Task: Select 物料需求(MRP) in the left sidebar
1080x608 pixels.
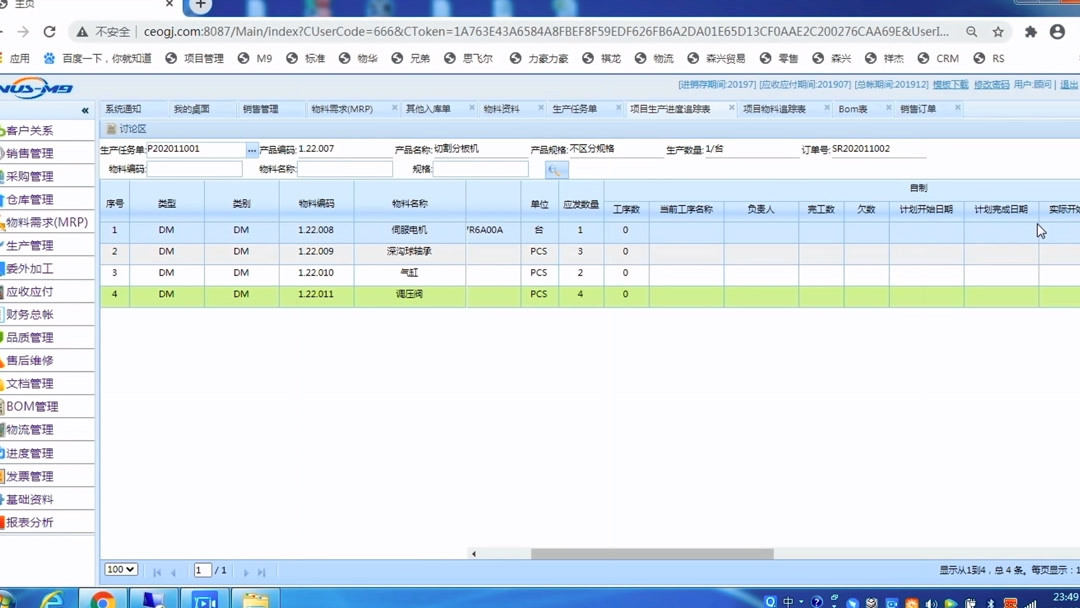Action: [45, 221]
